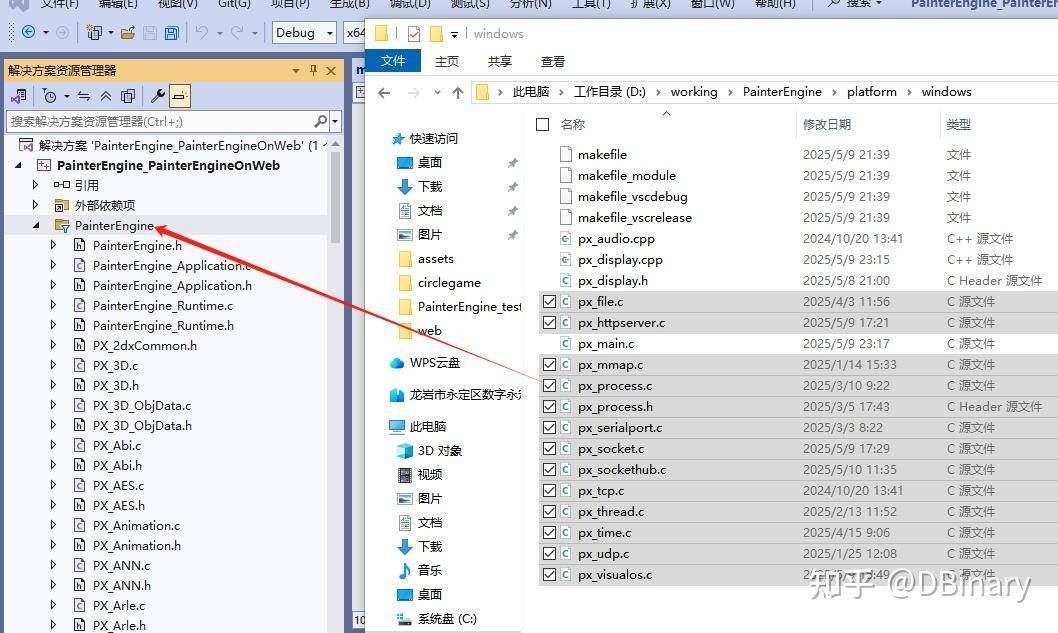The height and width of the screenshot is (633, 1058).
Task: Click working in the address breadcrumb
Action: pyautogui.click(x=694, y=92)
